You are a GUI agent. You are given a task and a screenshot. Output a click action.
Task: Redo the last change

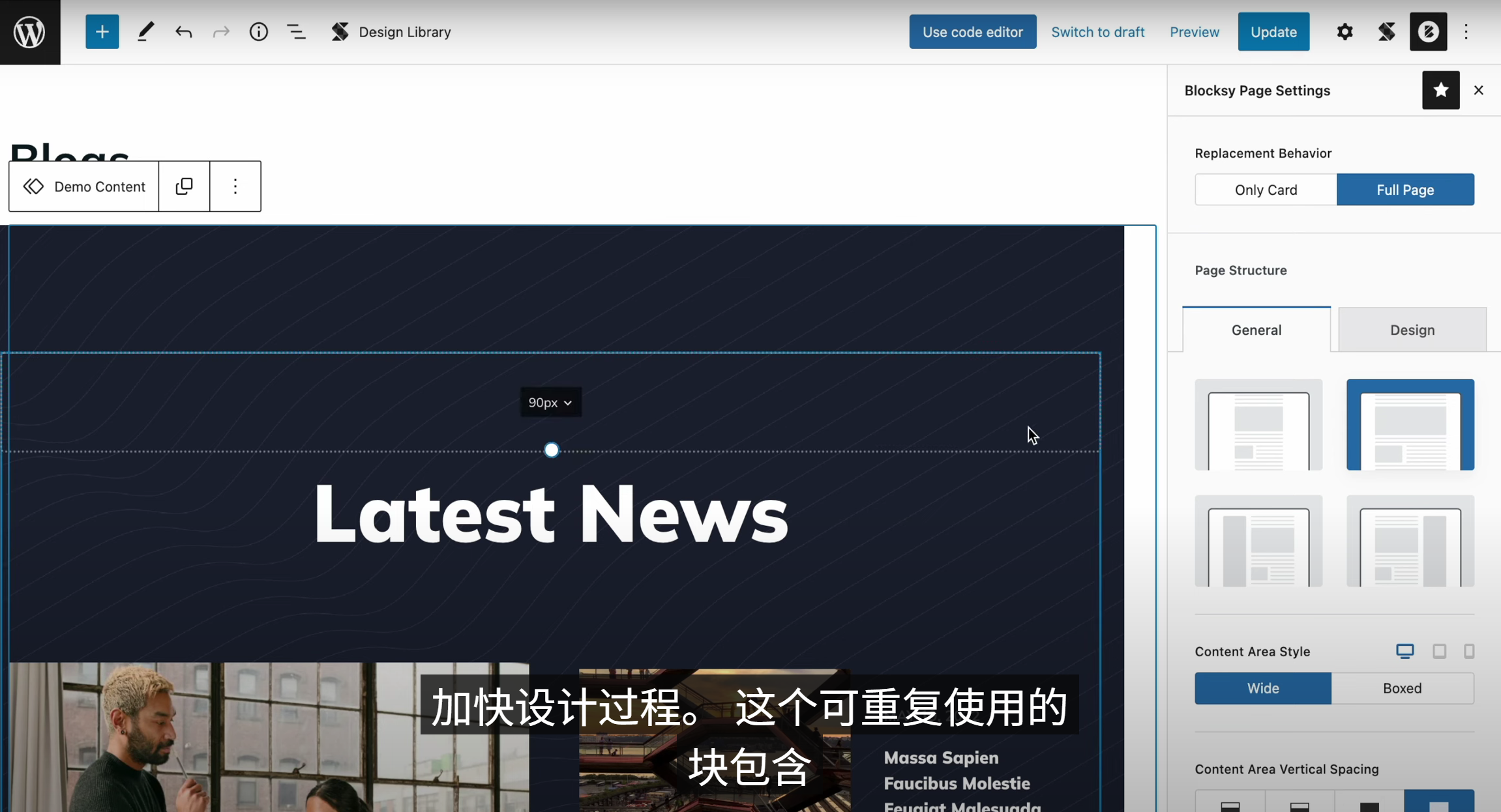[x=221, y=31]
